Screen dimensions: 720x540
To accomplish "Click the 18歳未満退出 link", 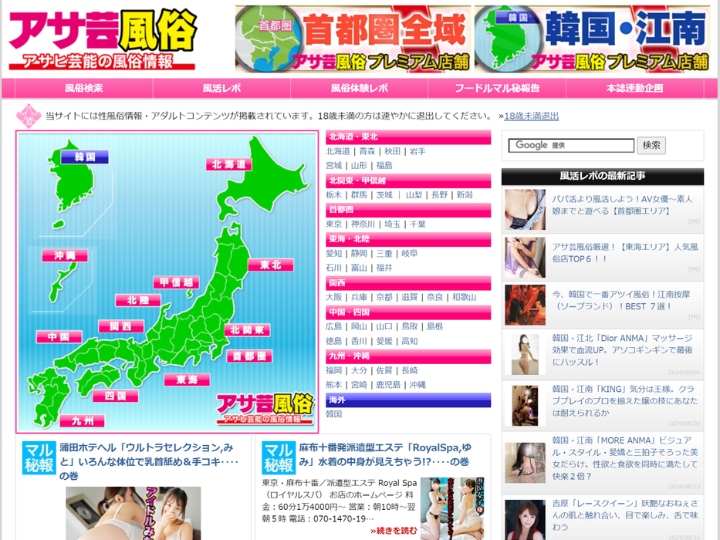I will pyautogui.click(x=531, y=116).
